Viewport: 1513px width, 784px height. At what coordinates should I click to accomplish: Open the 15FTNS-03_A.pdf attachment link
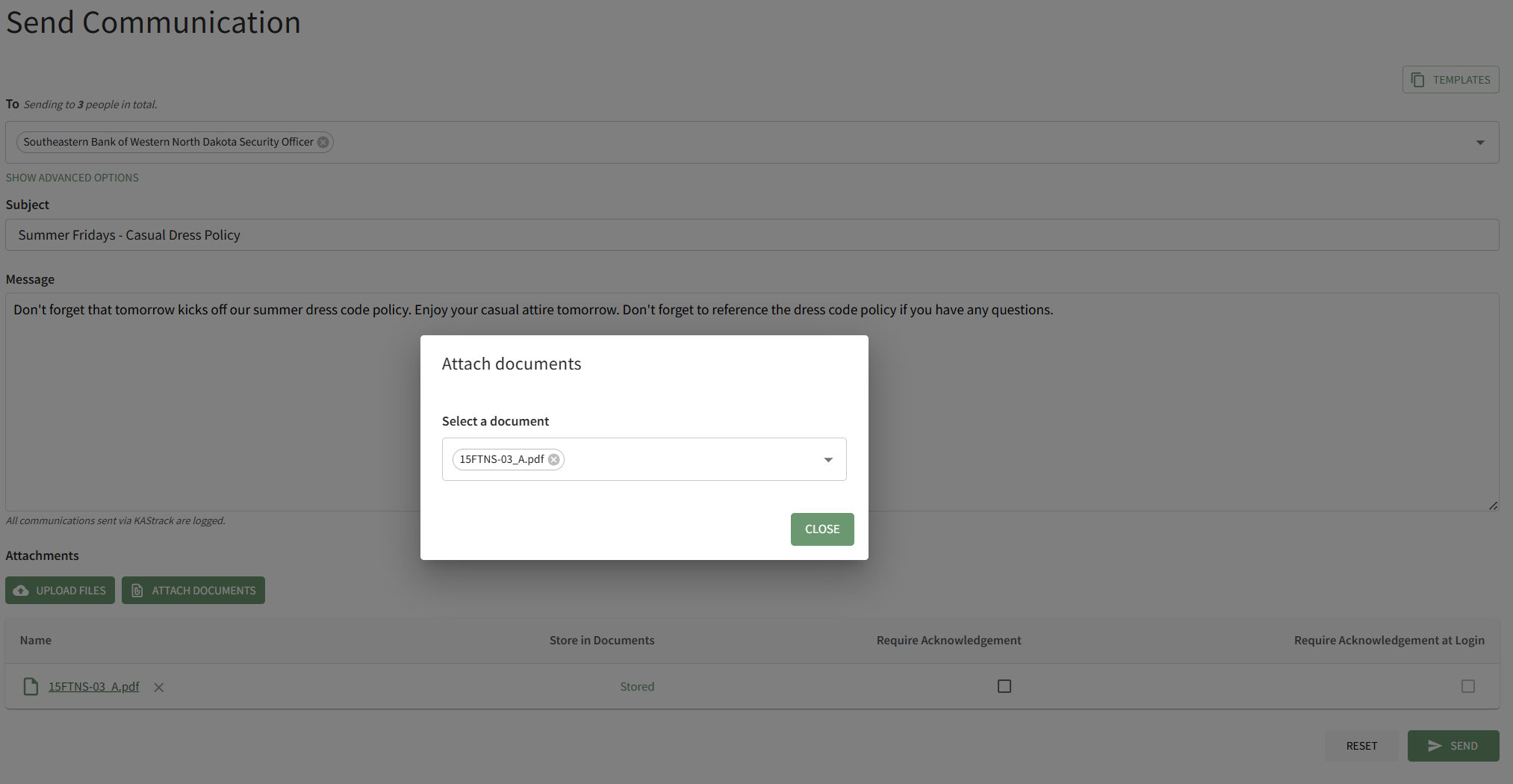click(94, 686)
